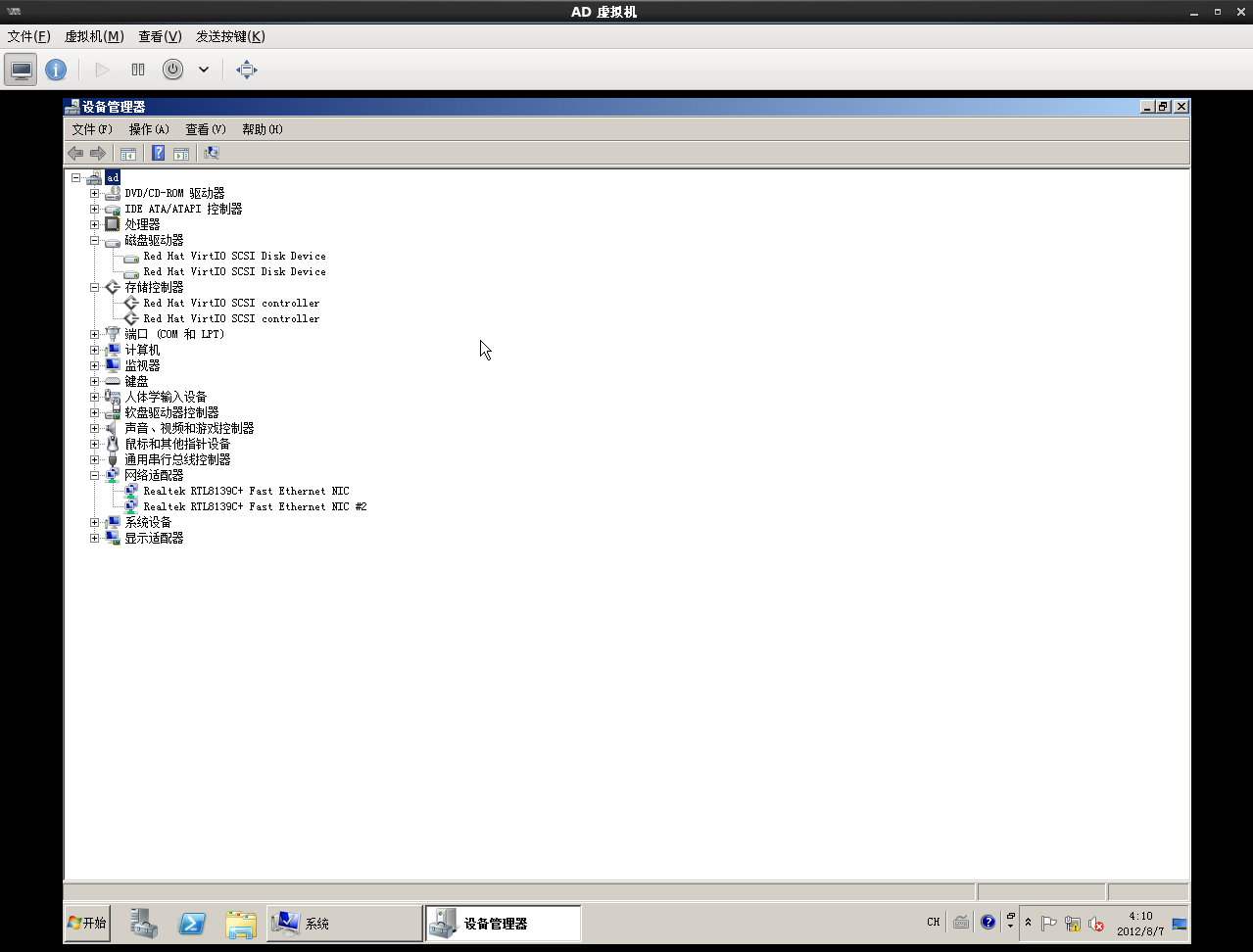Show hidden tray icons arrow
Viewport: 1253px width, 952px height.
pyautogui.click(x=1028, y=923)
